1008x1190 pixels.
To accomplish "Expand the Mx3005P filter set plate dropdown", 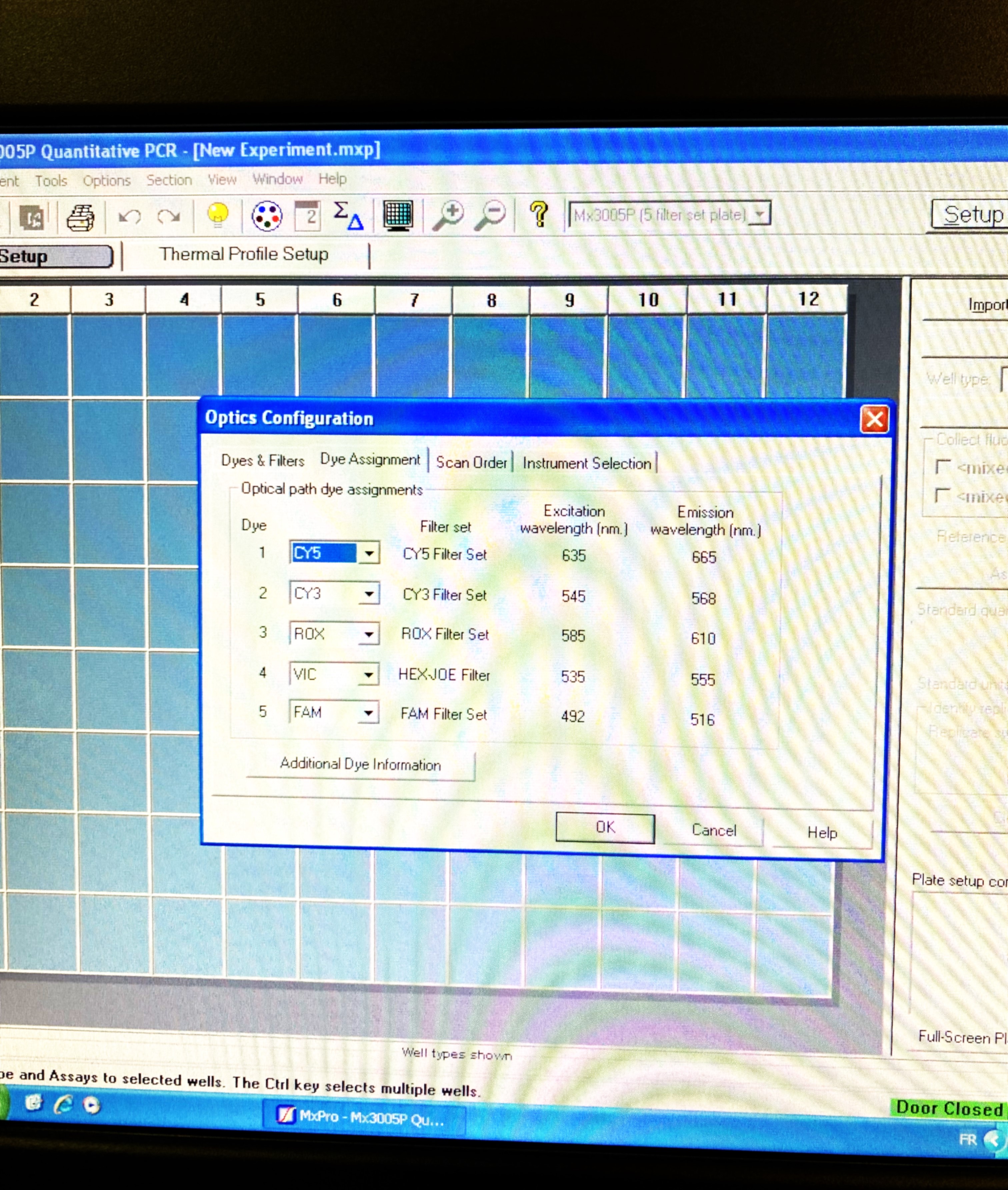I will click(x=760, y=214).
